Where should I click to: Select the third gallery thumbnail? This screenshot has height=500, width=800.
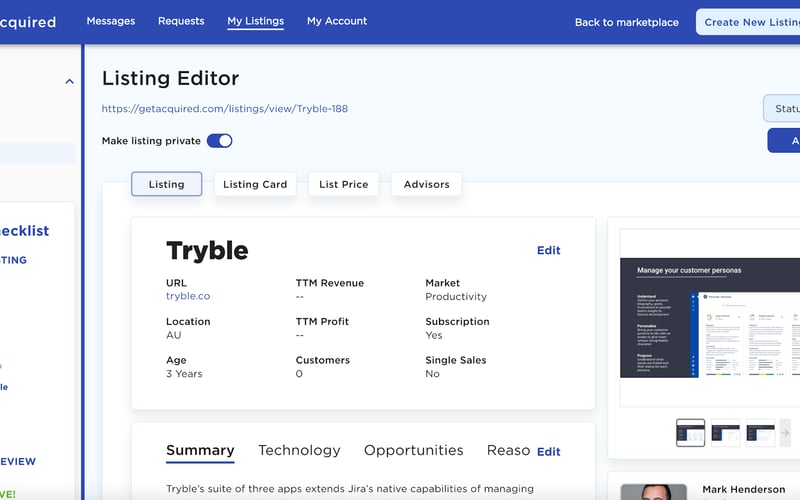[x=761, y=433]
